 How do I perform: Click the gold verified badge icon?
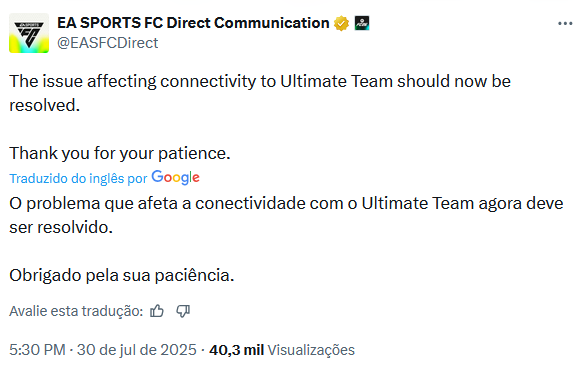[341, 23]
